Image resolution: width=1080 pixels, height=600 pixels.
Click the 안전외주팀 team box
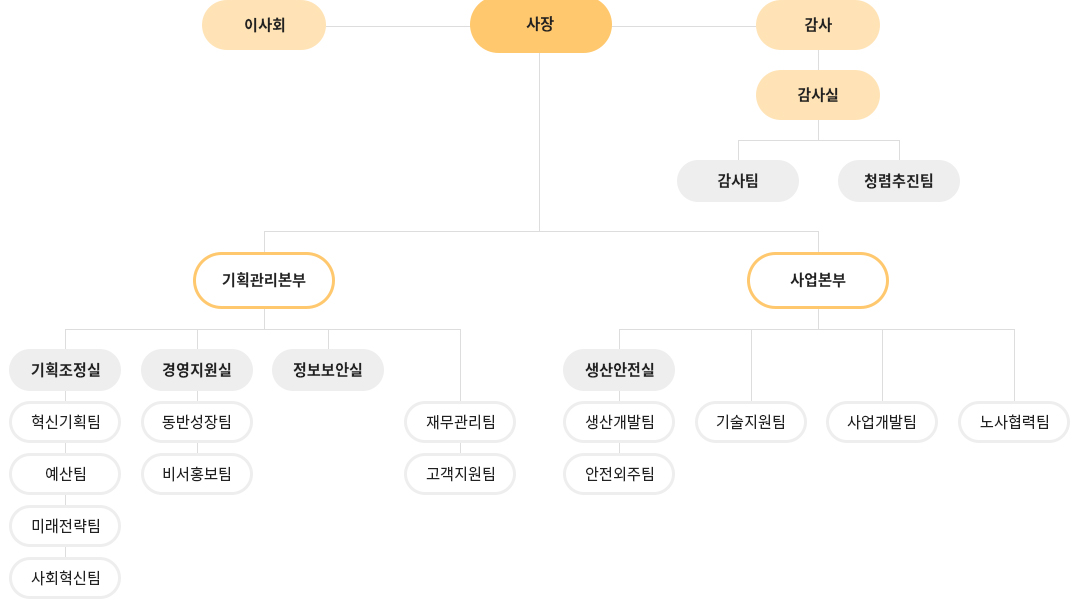[x=619, y=474]
